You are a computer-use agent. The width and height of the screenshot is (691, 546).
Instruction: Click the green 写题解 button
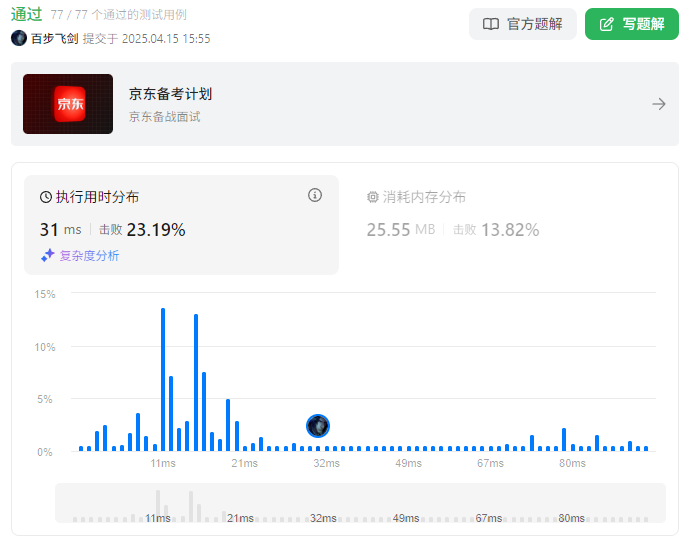[632, 24]
